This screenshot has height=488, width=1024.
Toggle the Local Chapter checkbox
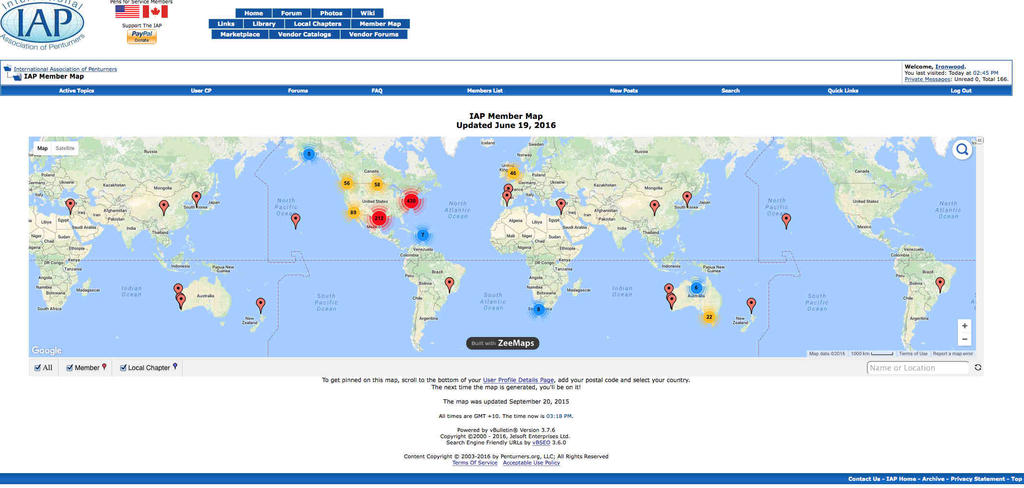click(123, 368)
